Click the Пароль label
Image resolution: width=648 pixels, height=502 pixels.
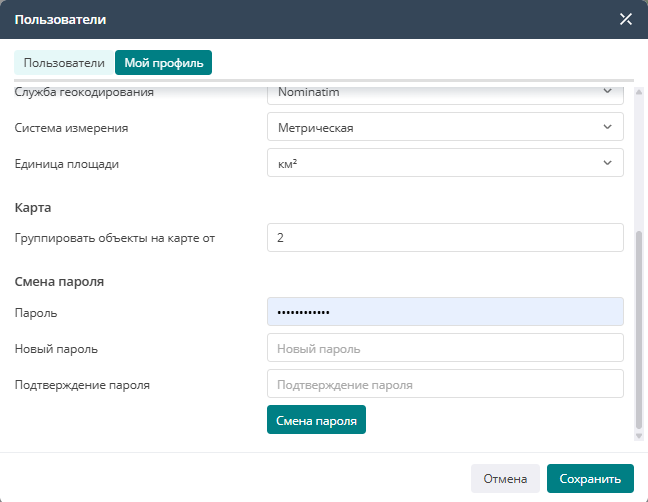pyautogui.click(x=36, y=313)
